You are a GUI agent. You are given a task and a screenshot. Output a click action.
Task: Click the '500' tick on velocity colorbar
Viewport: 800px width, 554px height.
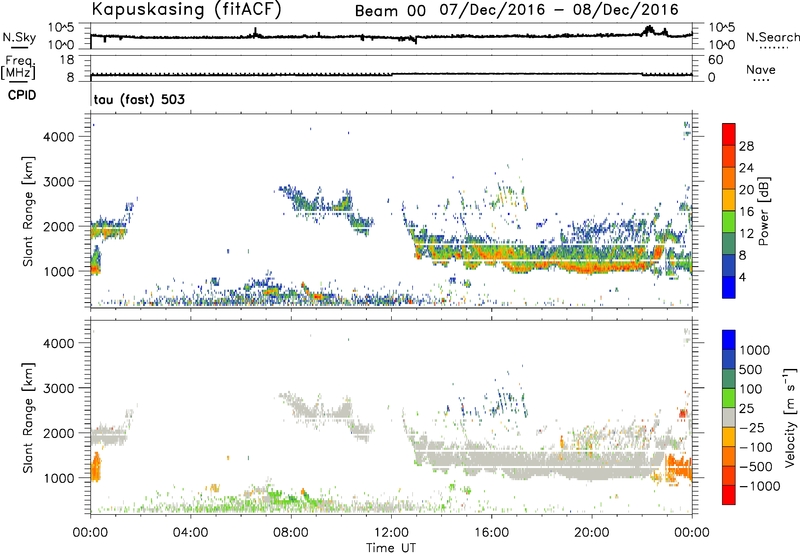pyautogui.click(x=751, y=369)
